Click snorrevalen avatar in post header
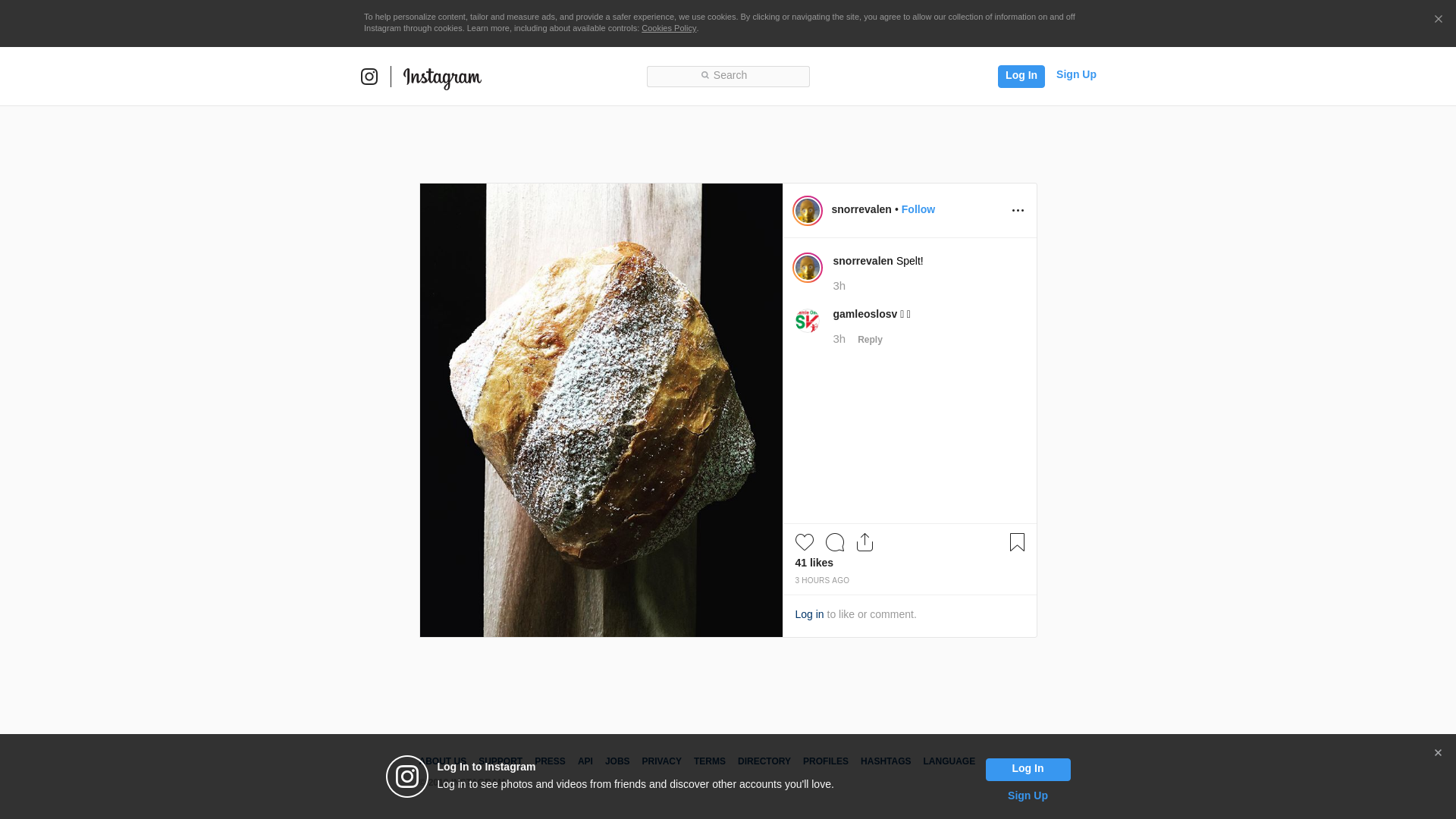The image size is (1456, 819). click(808, 211)
